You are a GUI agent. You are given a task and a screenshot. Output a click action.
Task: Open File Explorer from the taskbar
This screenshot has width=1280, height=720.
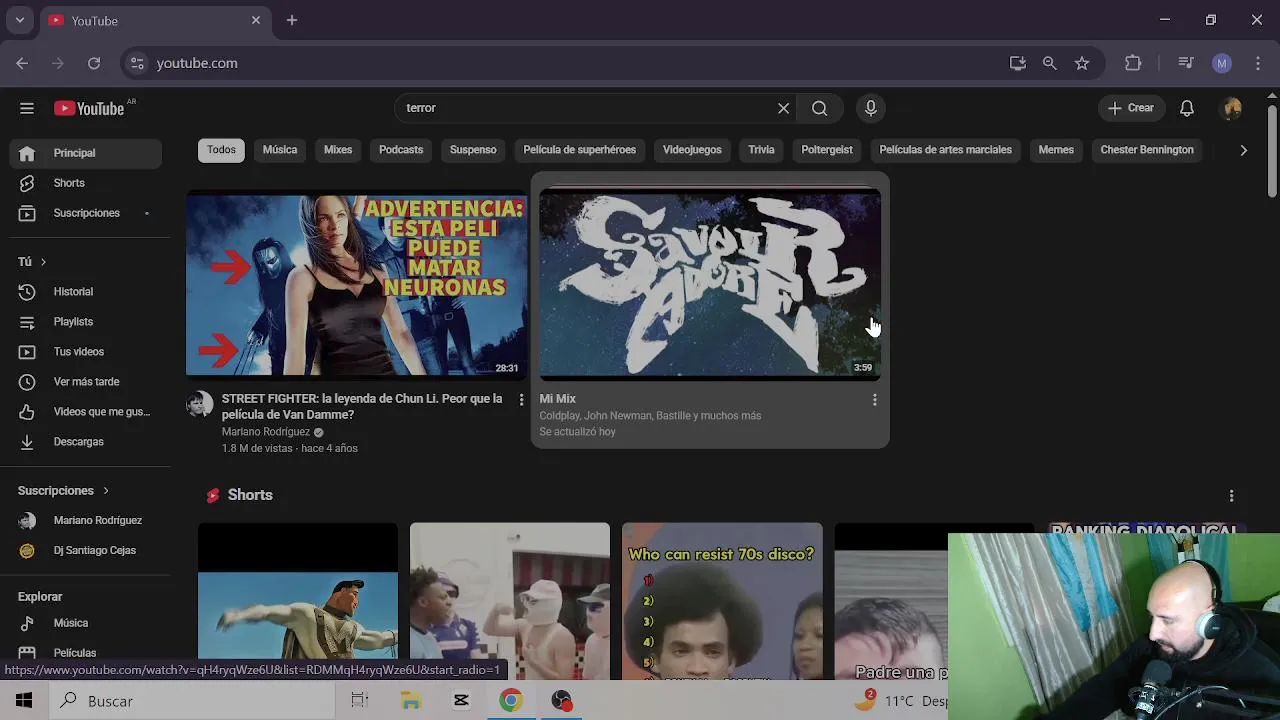[x=411, y=701]
